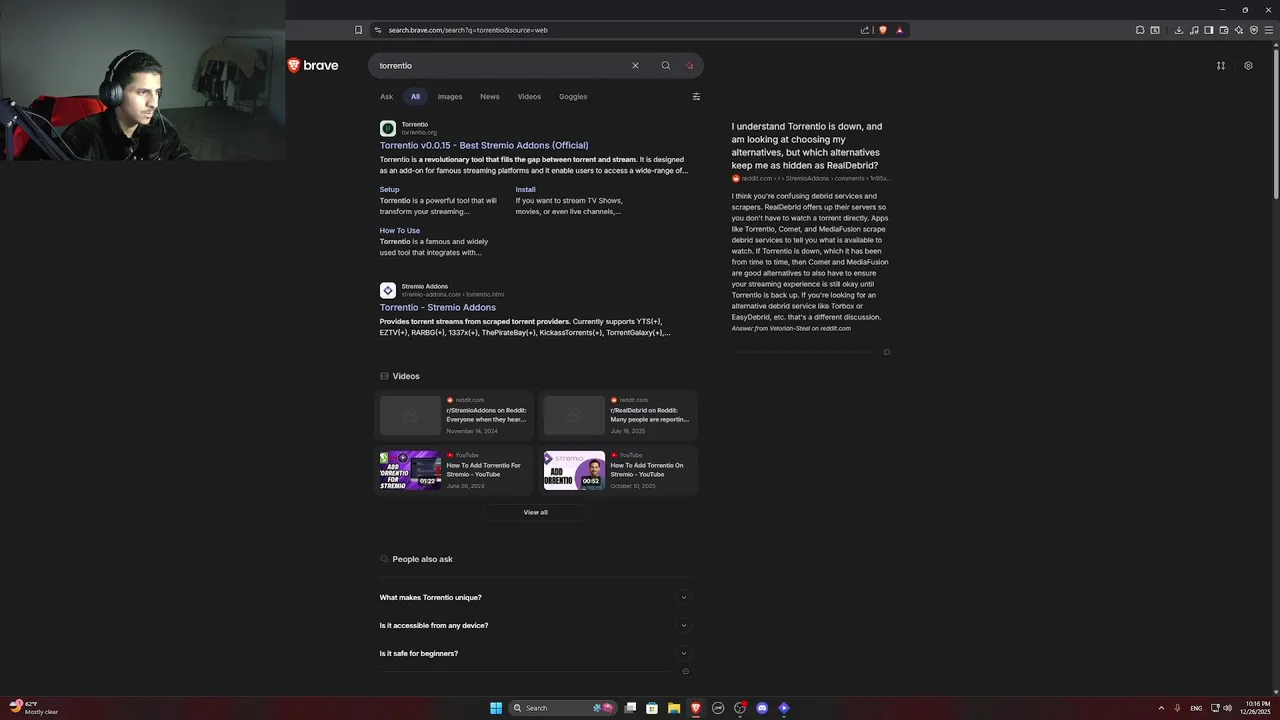Open search page settings gear icon

point(1248,66)
